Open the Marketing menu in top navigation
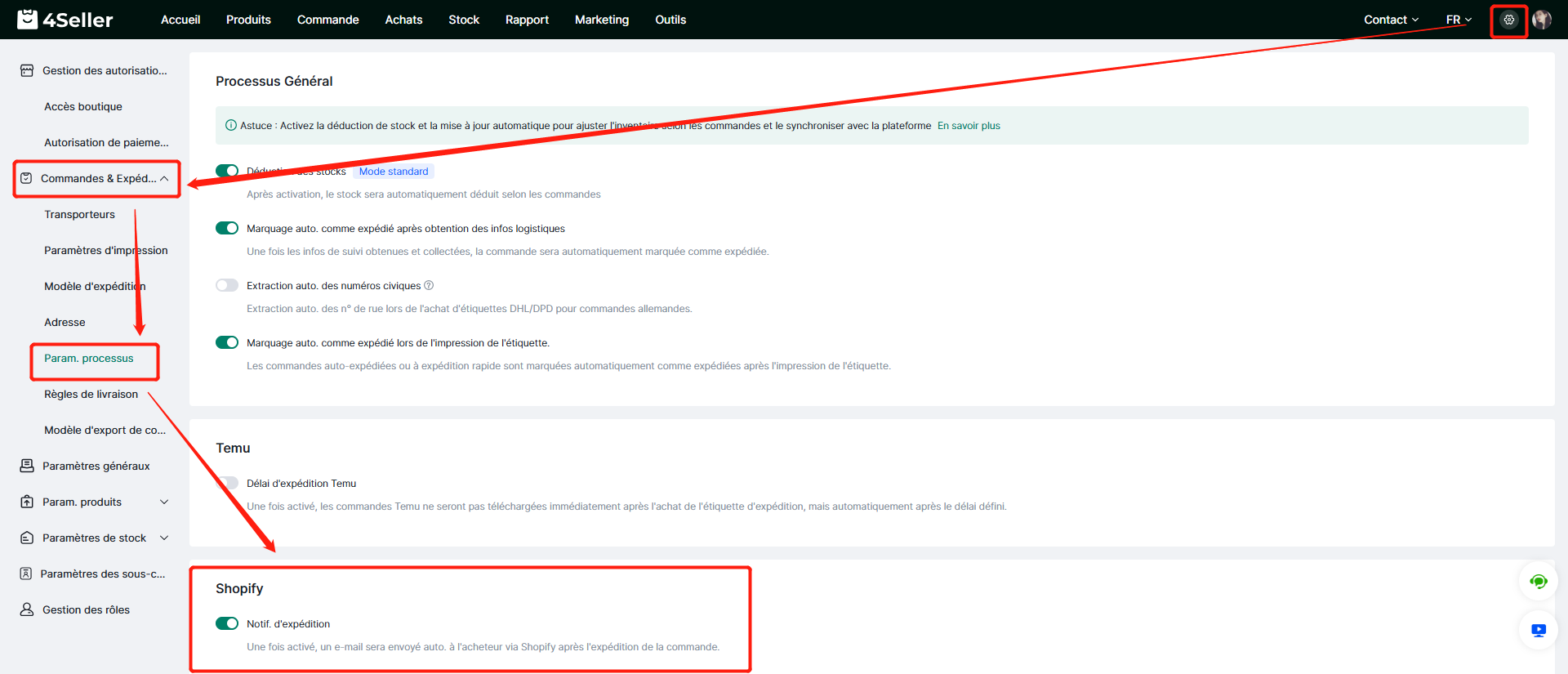 click(601, 20)
